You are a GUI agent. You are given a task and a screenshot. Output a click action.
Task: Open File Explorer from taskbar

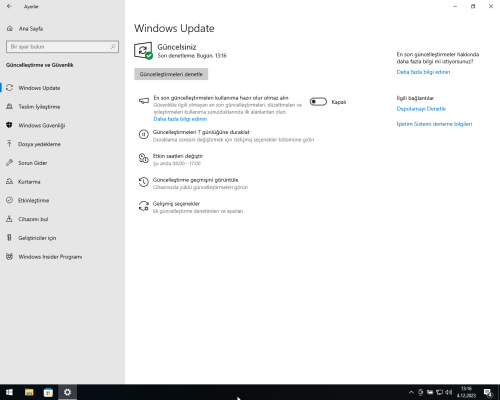pyautogui.click(x=29, y=392)
